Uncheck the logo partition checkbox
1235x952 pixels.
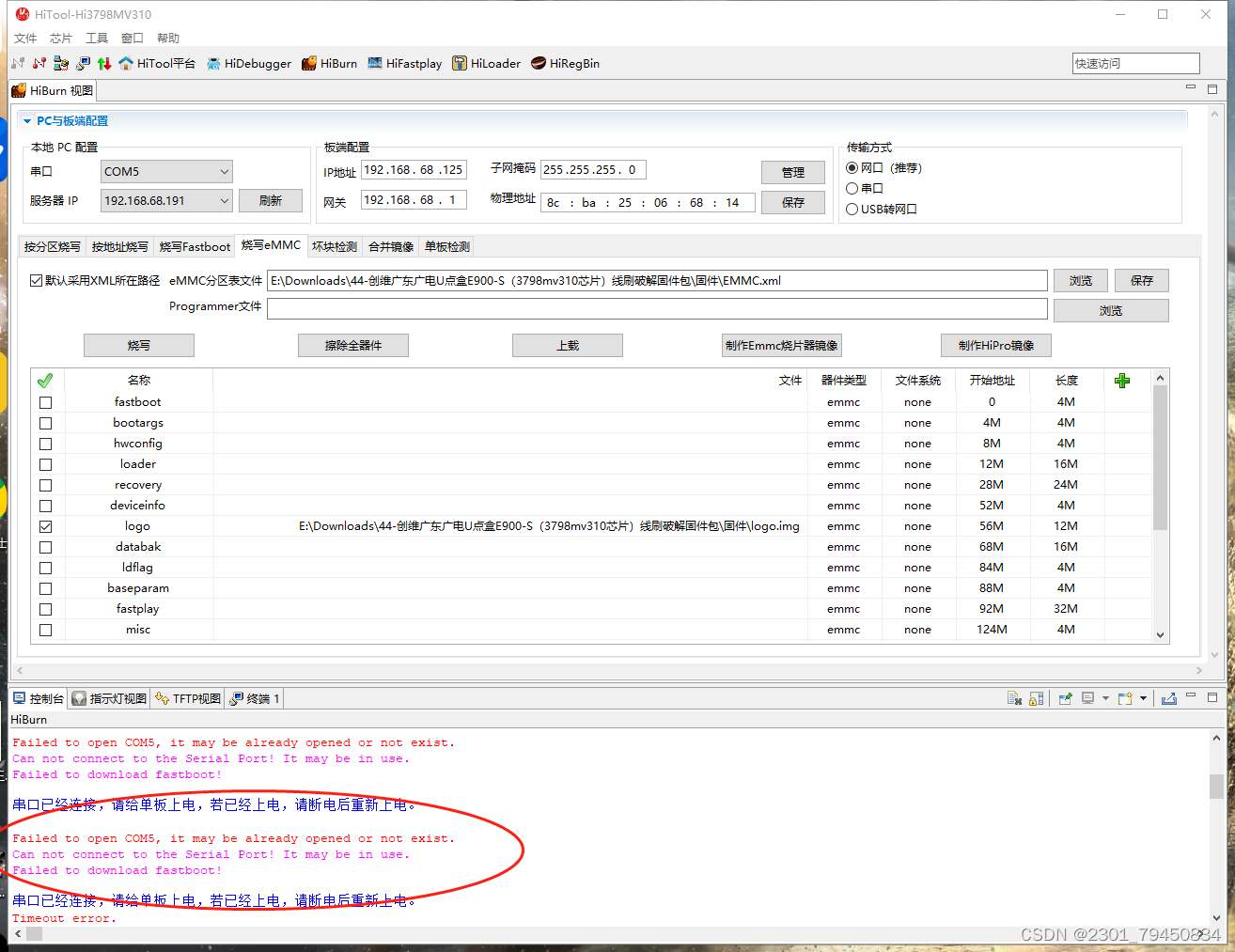pos(45,526)
